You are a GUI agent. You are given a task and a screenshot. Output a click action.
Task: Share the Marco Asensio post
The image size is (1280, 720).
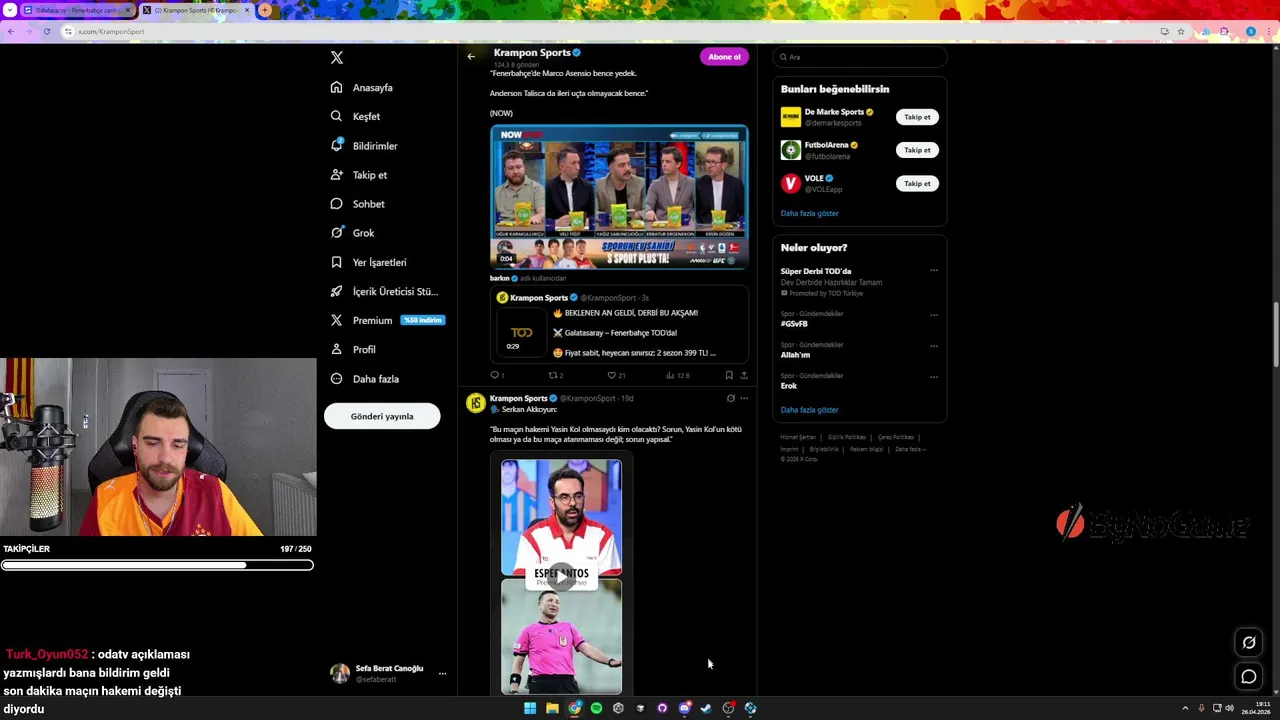click(743, 375)
